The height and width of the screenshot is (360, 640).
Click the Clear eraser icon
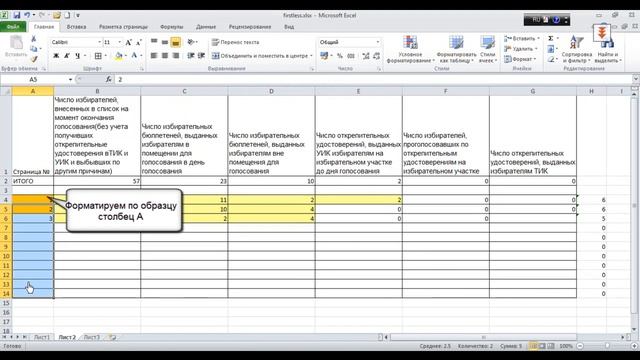coord(551,60)
